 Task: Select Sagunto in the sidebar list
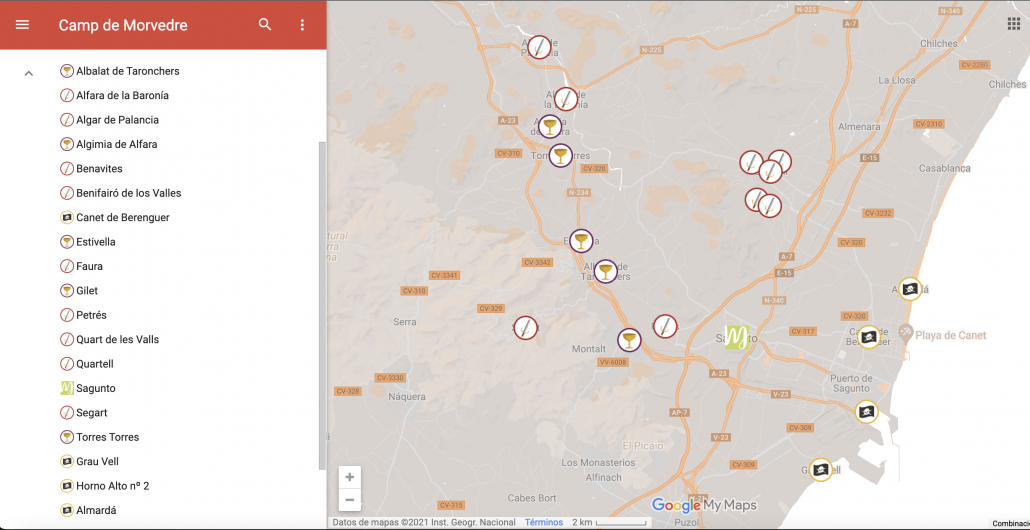[x=95, y=388]
